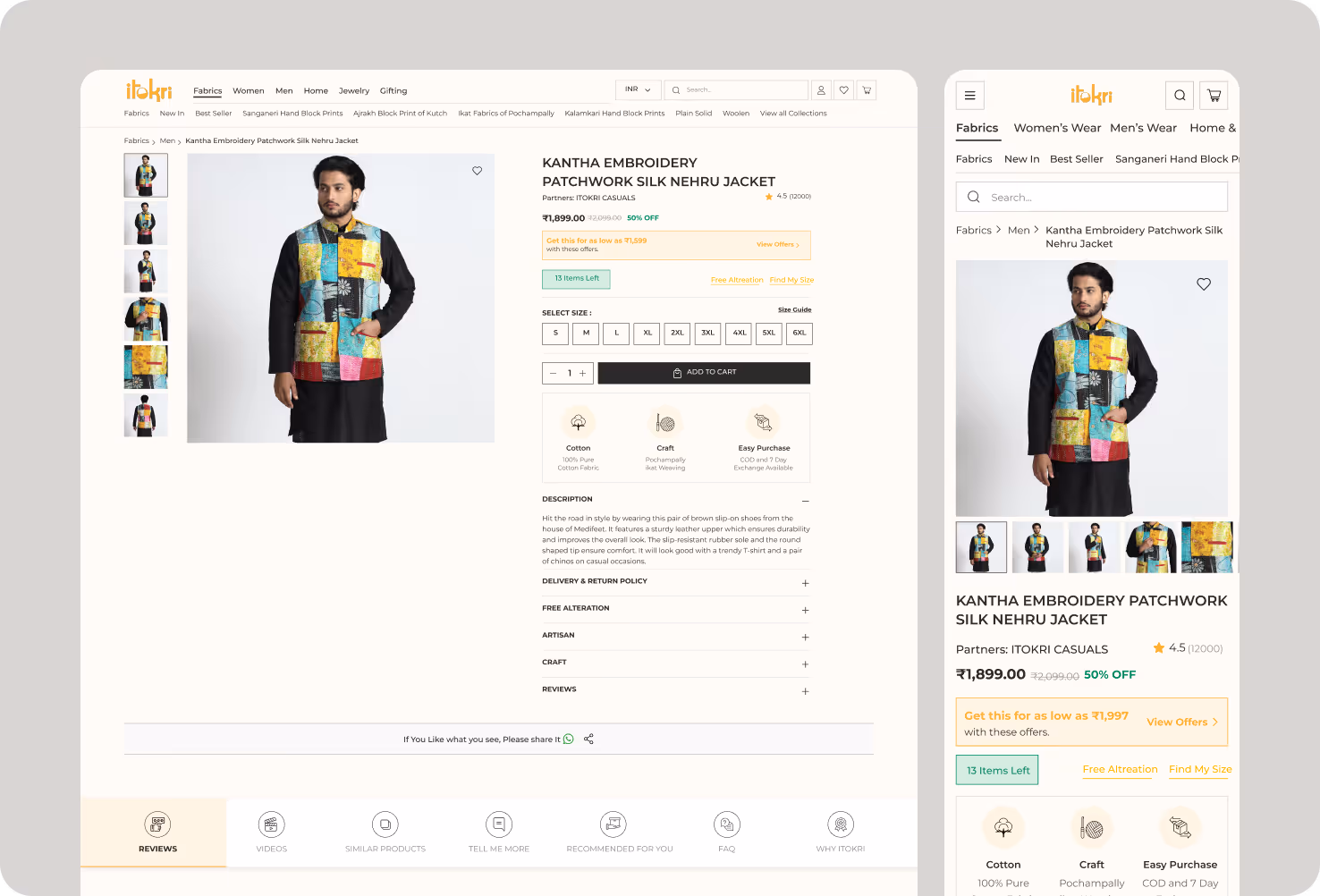
Task: Click desktop Find My Size link
Action: (x=791, y=280)
